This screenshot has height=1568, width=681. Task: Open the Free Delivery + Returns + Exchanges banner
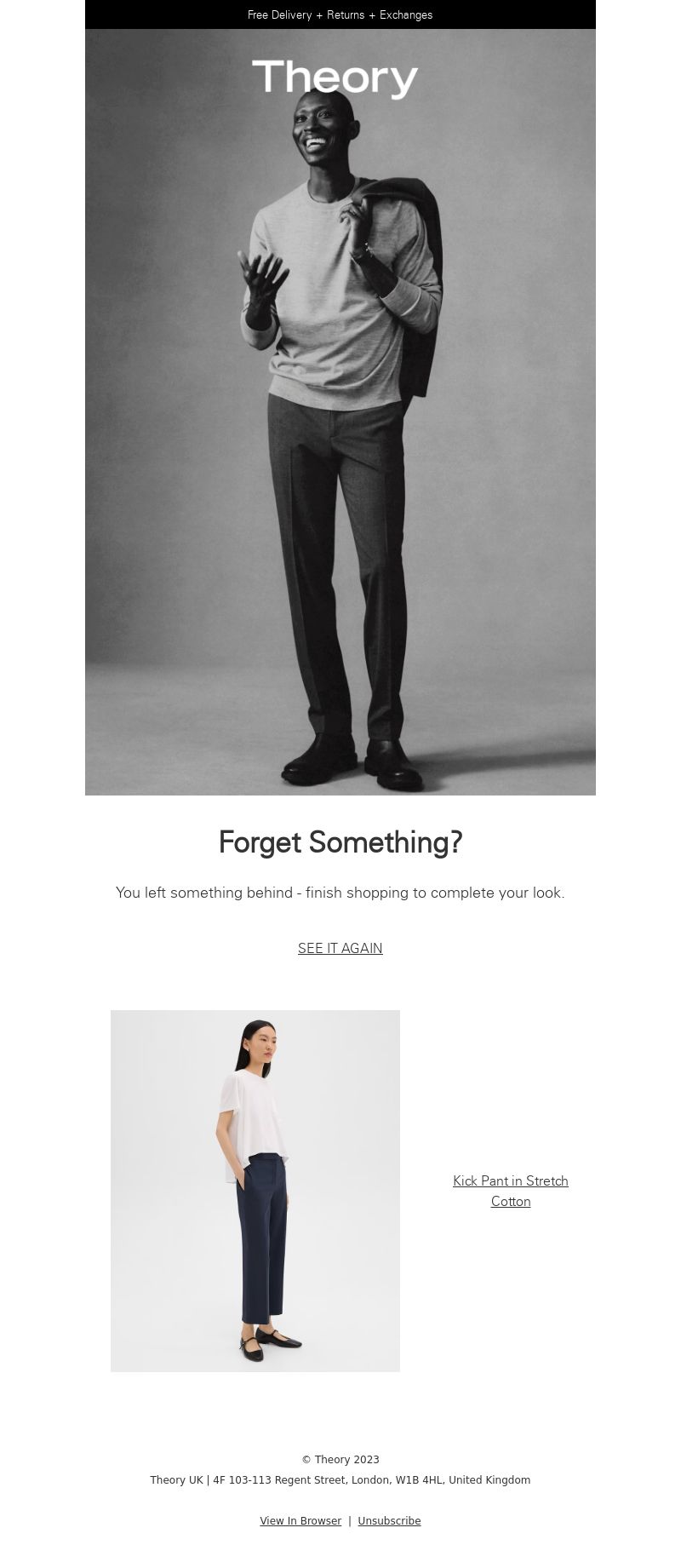[340, 14]
